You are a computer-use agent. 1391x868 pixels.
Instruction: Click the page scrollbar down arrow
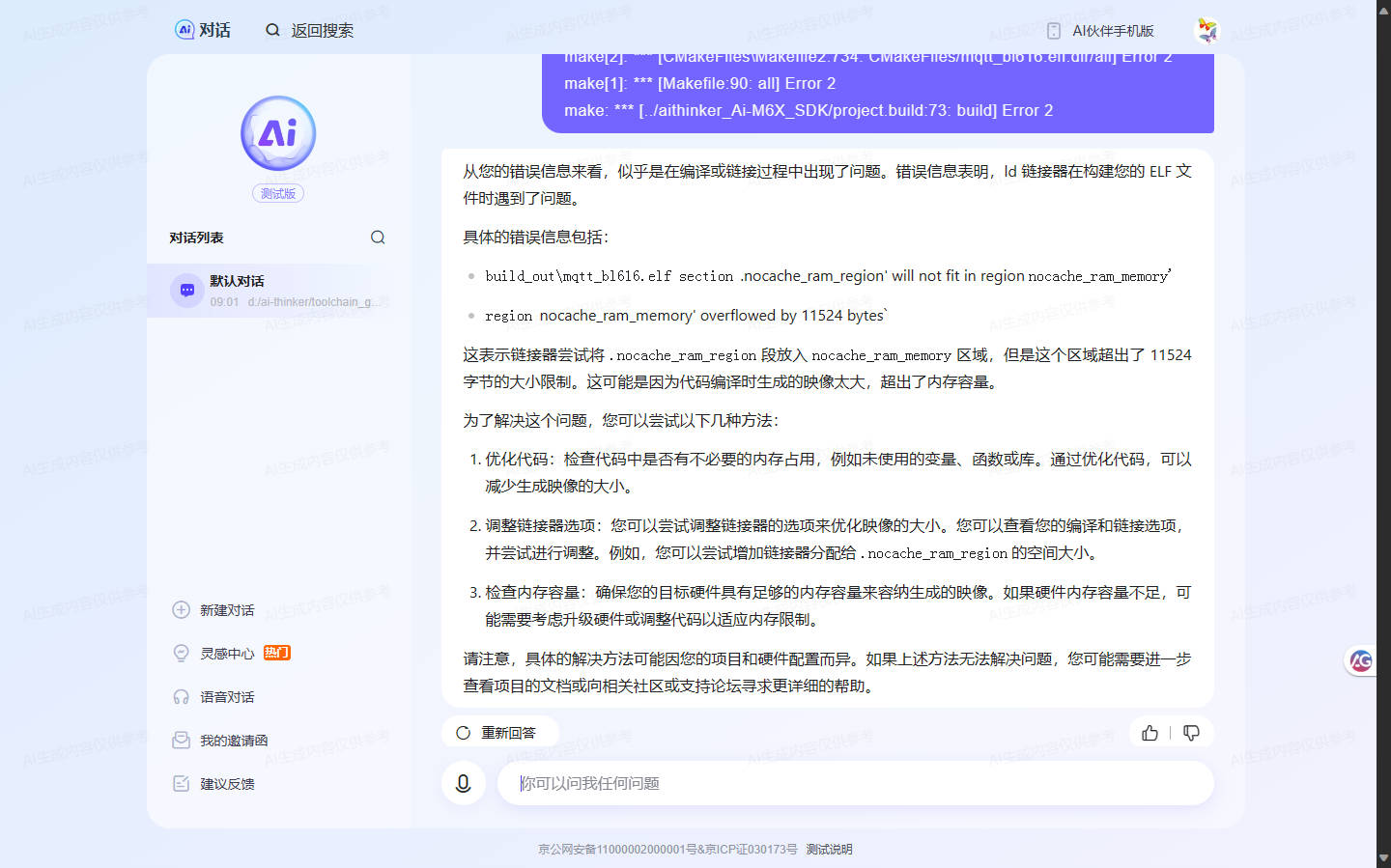[x=1383, y=858]
